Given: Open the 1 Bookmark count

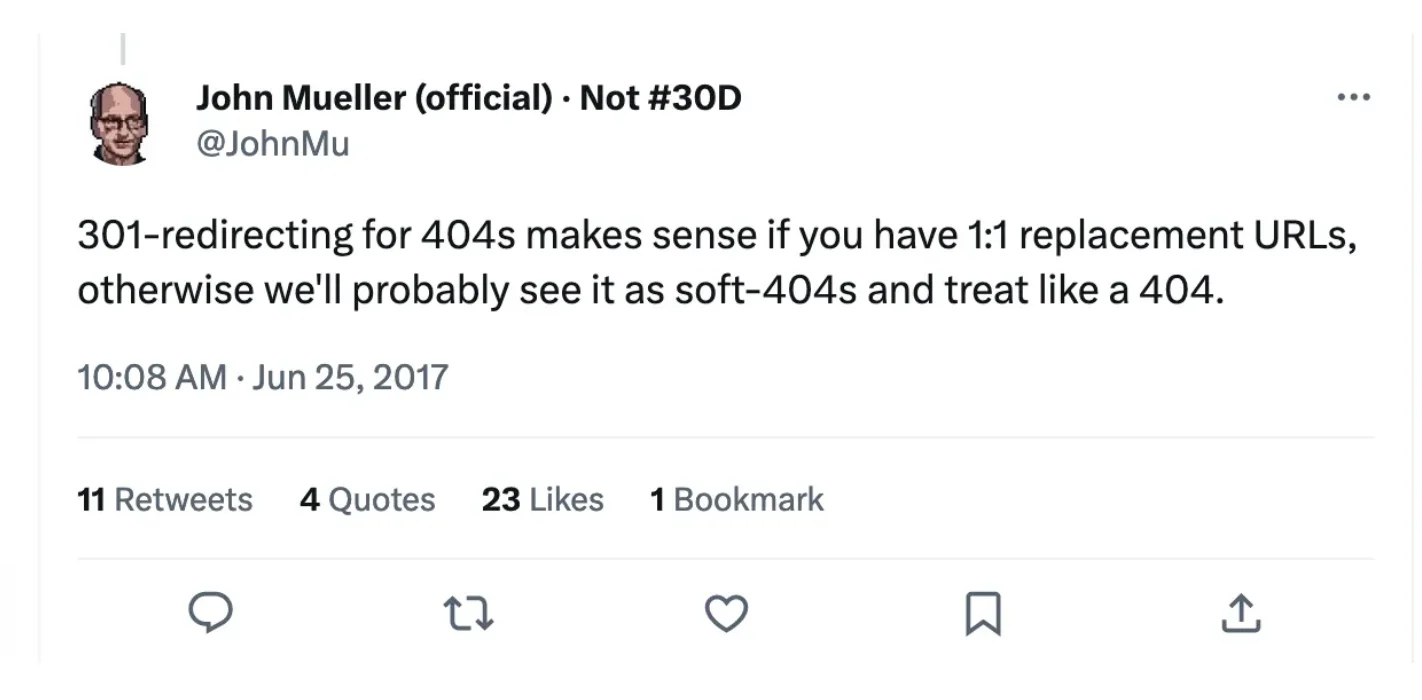Looking at the screenshot, I should (x=737, y=499).
